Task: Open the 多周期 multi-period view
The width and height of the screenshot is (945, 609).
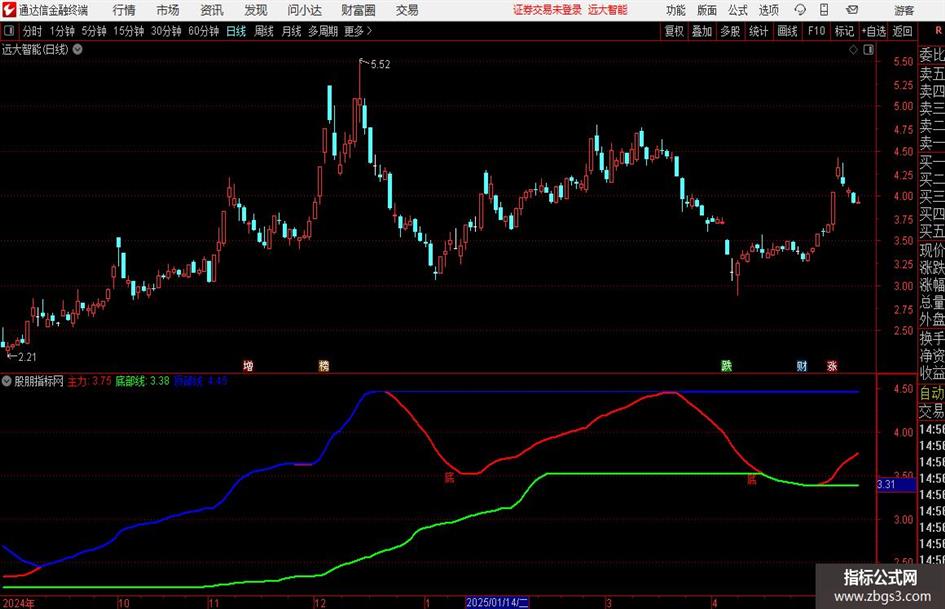Action: point(323,31)
